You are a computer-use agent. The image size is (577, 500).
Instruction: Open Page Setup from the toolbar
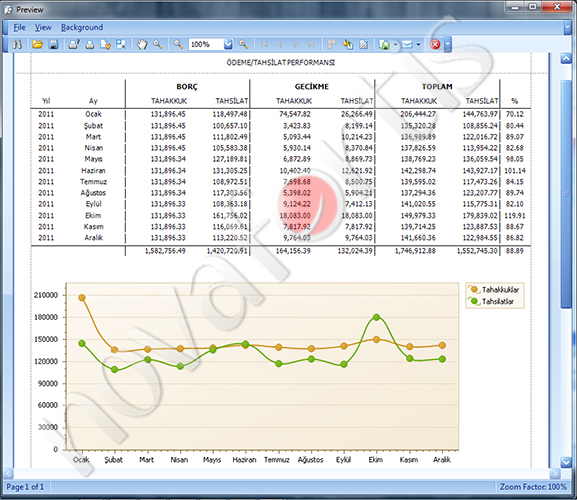106,45
